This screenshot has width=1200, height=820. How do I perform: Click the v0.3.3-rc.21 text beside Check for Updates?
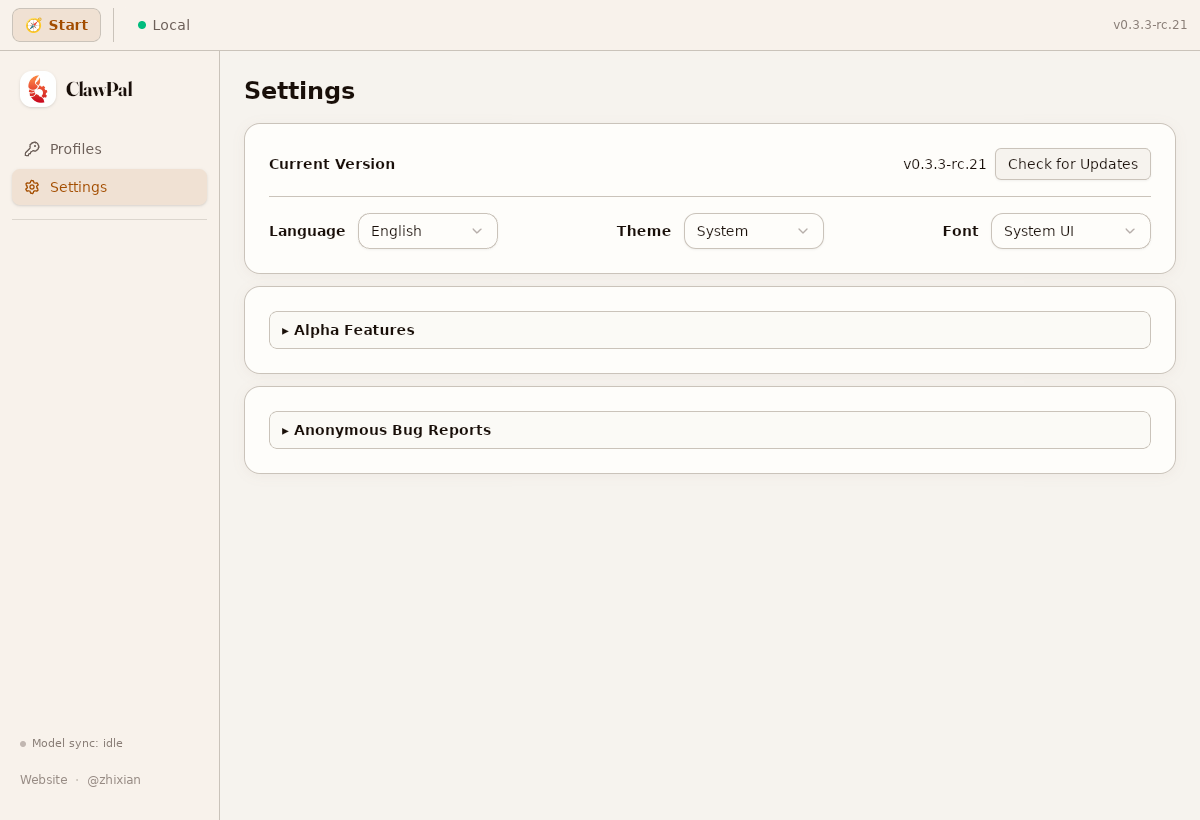pyautogui.click(x=945, y=164)
